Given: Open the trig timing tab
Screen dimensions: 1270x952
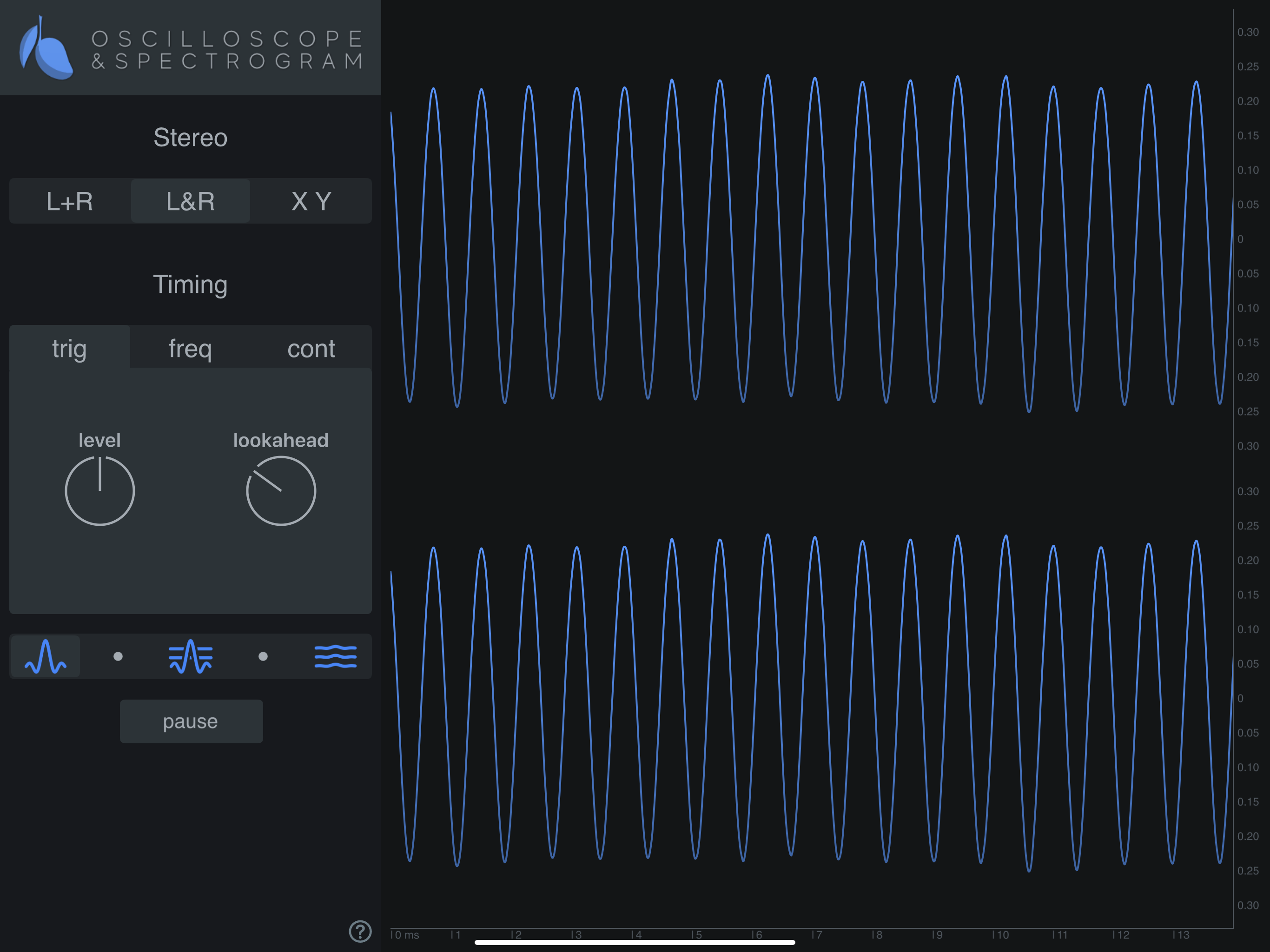Looking at the screenshot, I should tap(69, 348).
